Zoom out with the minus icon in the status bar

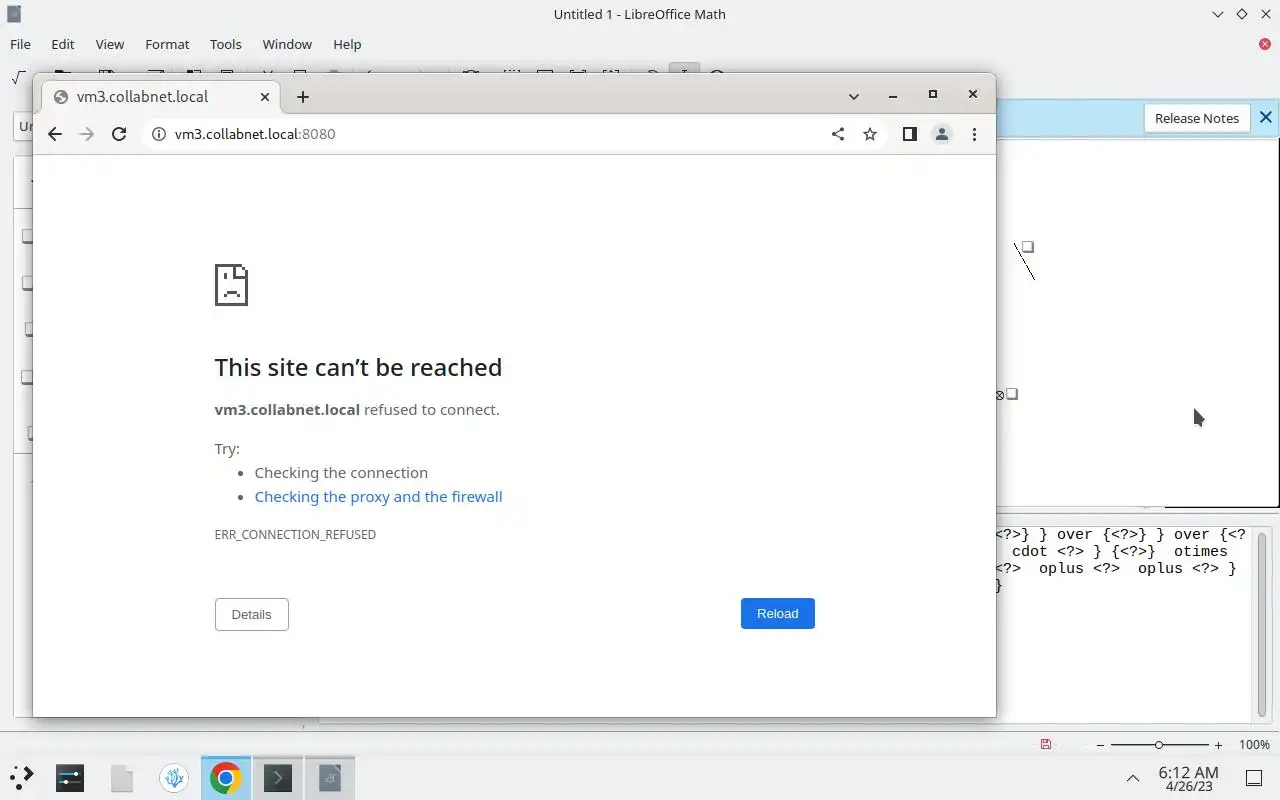pos(1100,745)
